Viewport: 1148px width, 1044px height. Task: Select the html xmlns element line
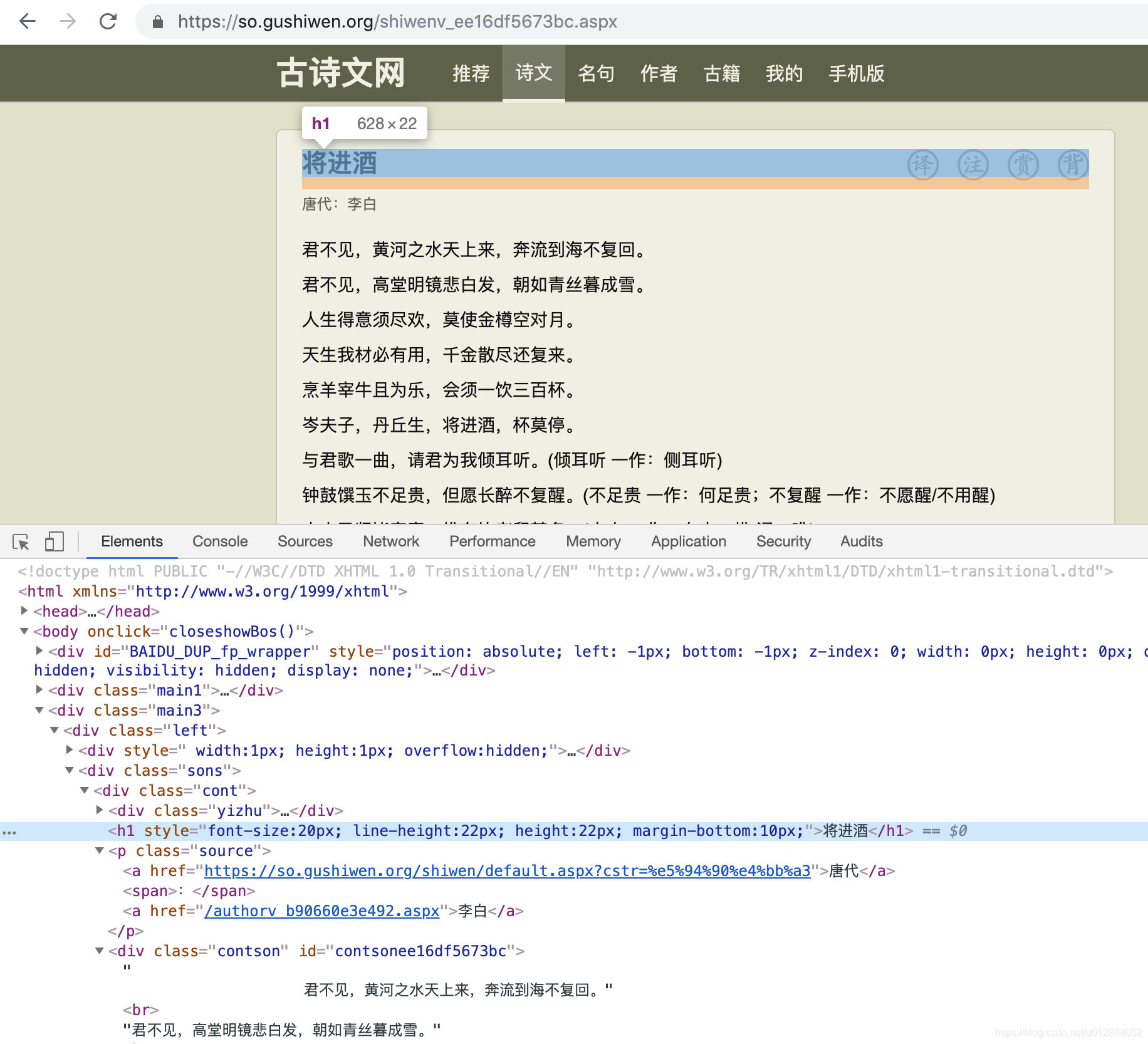(x=213, y=592)
